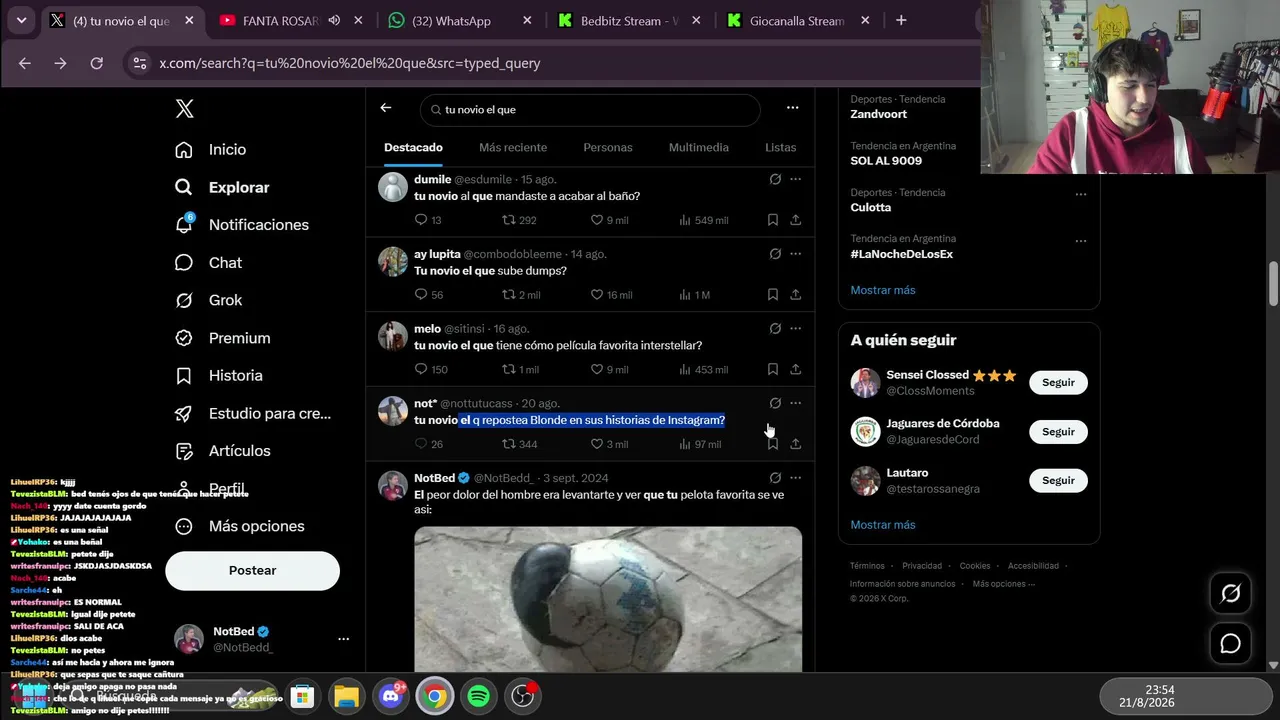This screenshot has width=1280, height=720.
Task: Click the site info icon in address bar
Action: coord(140,63)
